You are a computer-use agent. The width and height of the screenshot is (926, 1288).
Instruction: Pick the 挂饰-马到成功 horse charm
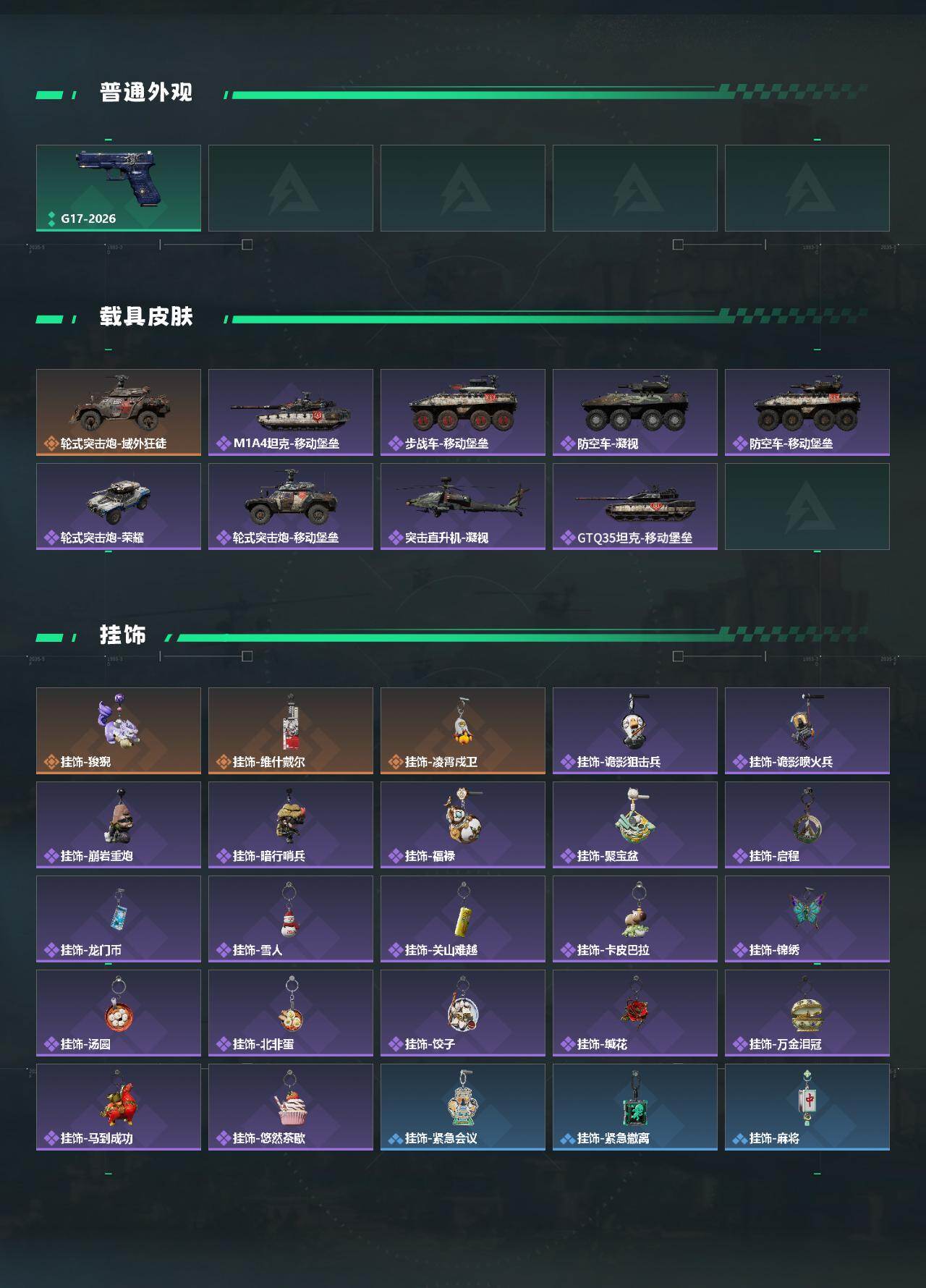119,1107
